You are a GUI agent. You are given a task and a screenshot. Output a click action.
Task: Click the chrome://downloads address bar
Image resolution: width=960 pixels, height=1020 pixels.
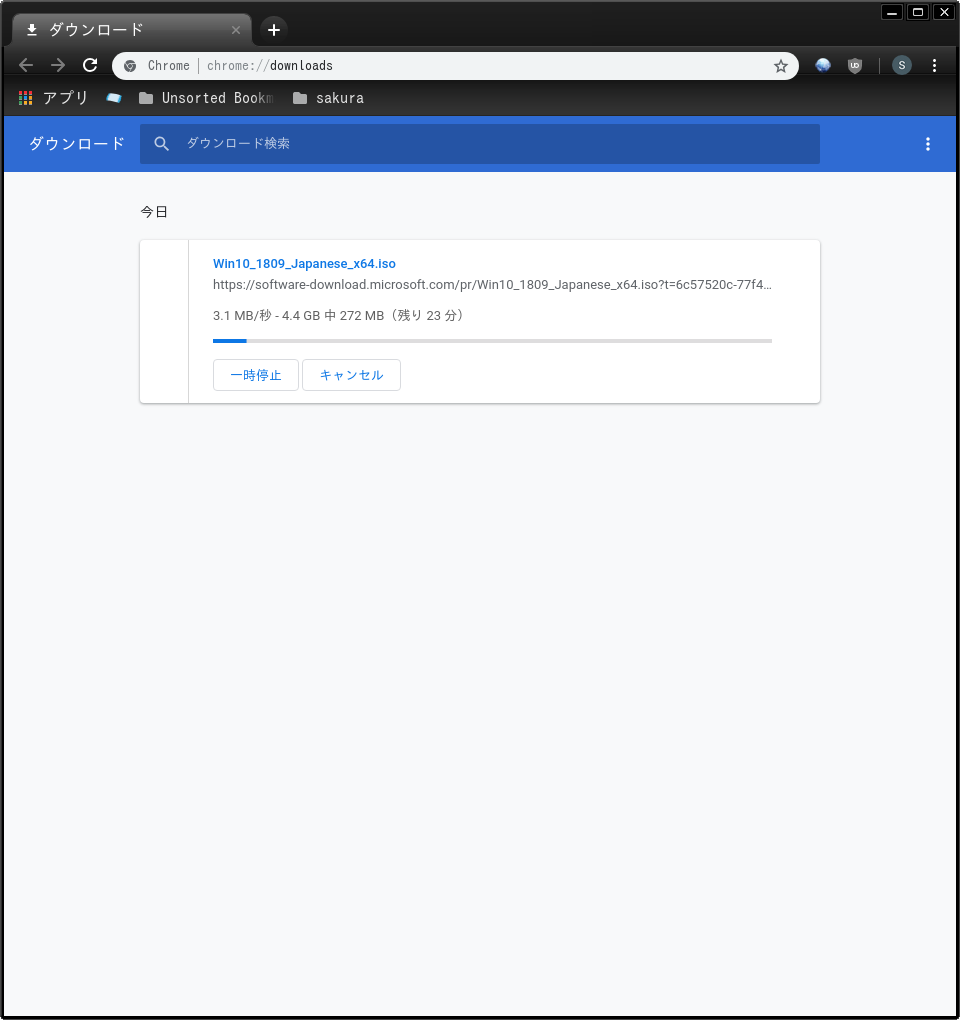coord(455,66)
